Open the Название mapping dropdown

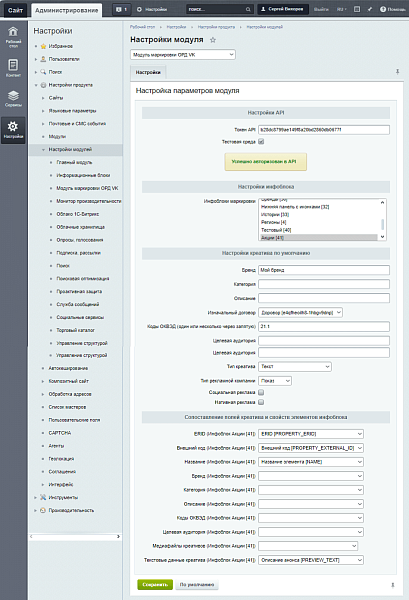click(x=311, y=462)
